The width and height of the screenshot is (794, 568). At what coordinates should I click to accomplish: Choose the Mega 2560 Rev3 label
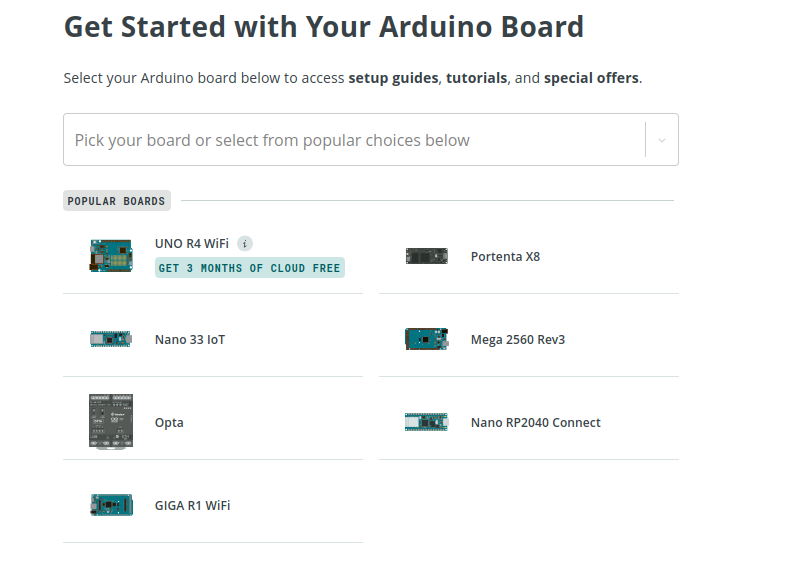pos(518,340)
